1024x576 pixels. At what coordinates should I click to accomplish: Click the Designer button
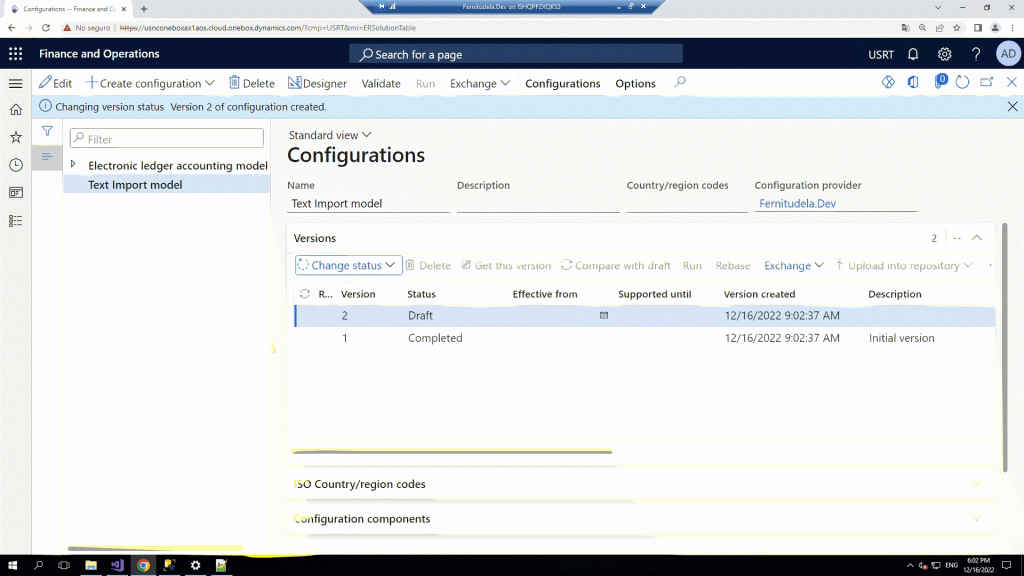[317, 84]
